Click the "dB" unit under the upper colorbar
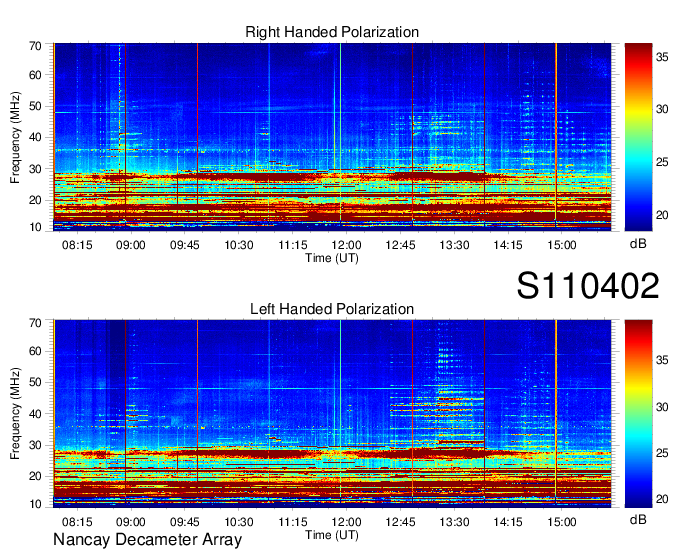 [638, 244]
